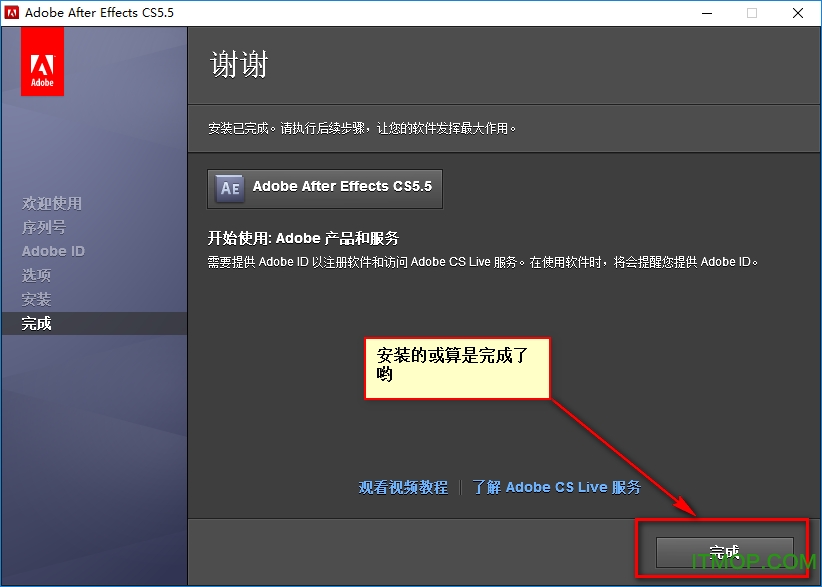822x587 pixels.
Task: Minimize the installer window
Action: pyautogui.click(x=706, y=13)
